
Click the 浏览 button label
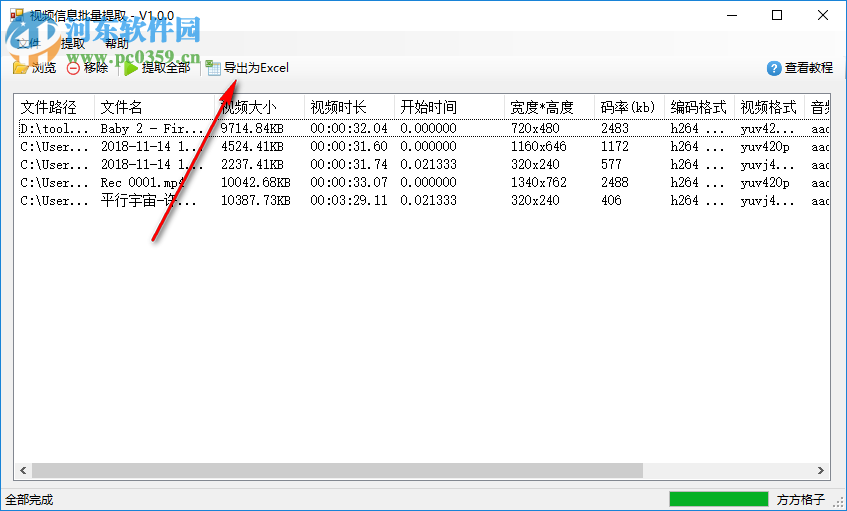point(44,68)
